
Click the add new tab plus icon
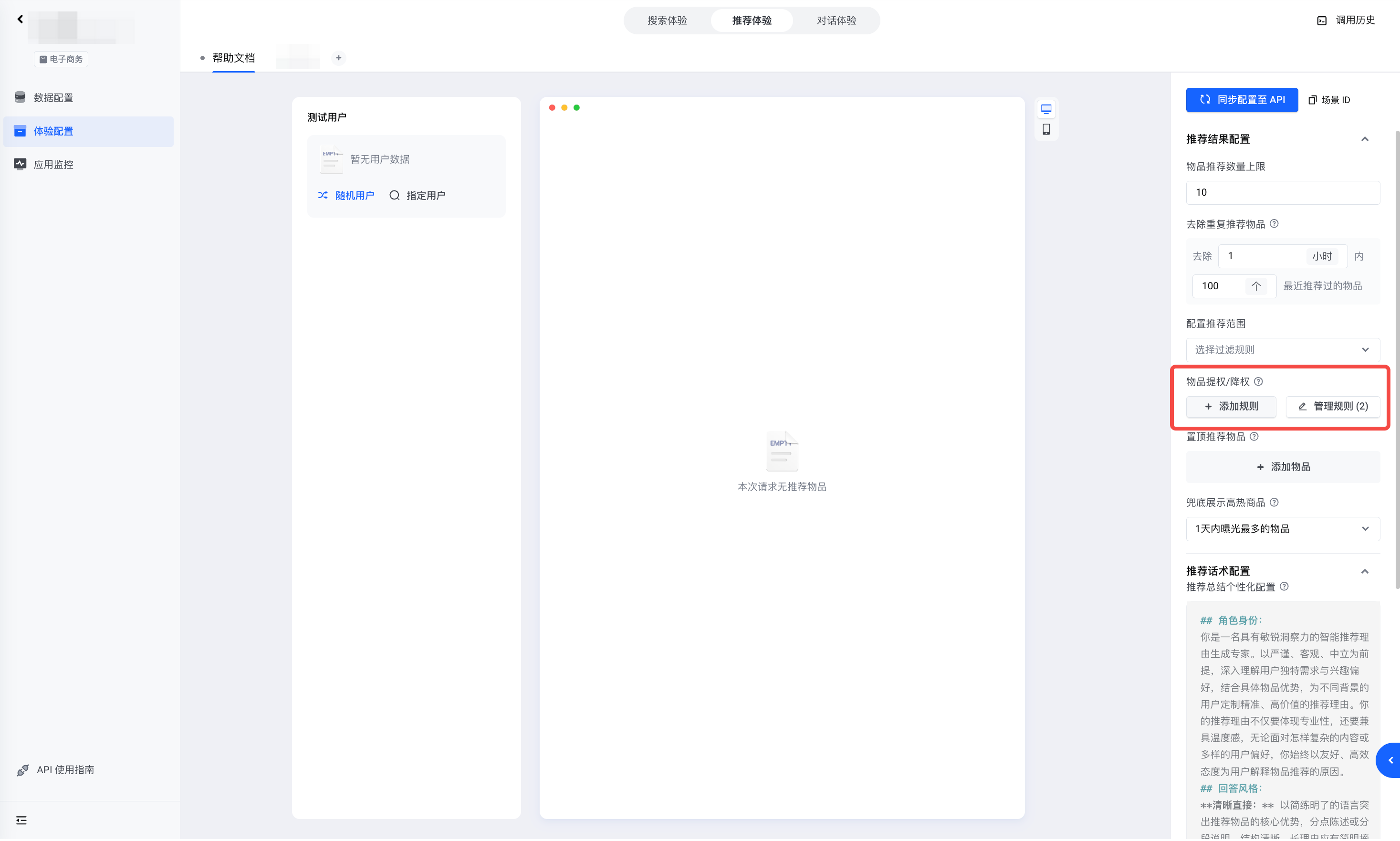pyautogui.click(x=338, y=58)
